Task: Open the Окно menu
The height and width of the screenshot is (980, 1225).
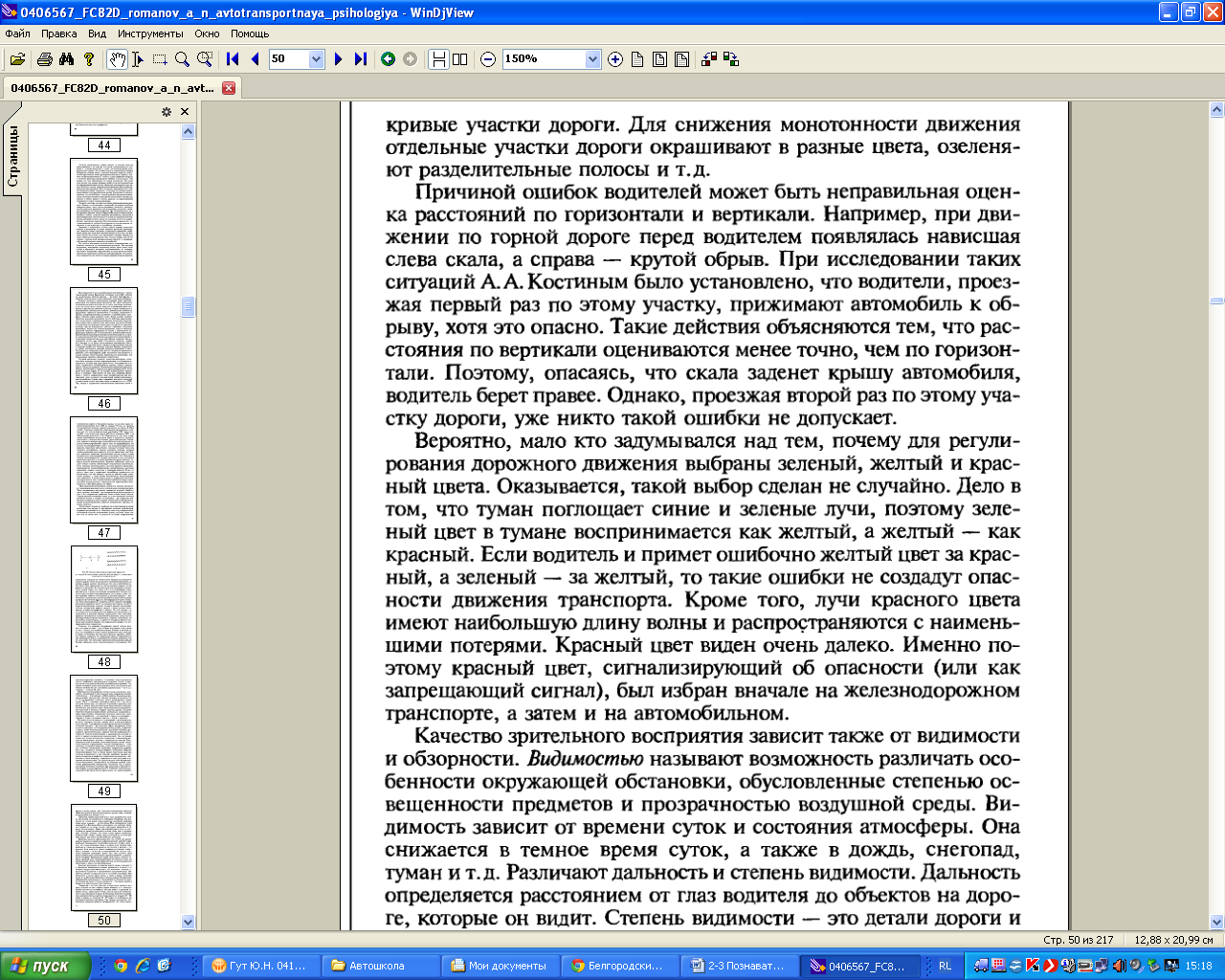Action: coord(207,33)
